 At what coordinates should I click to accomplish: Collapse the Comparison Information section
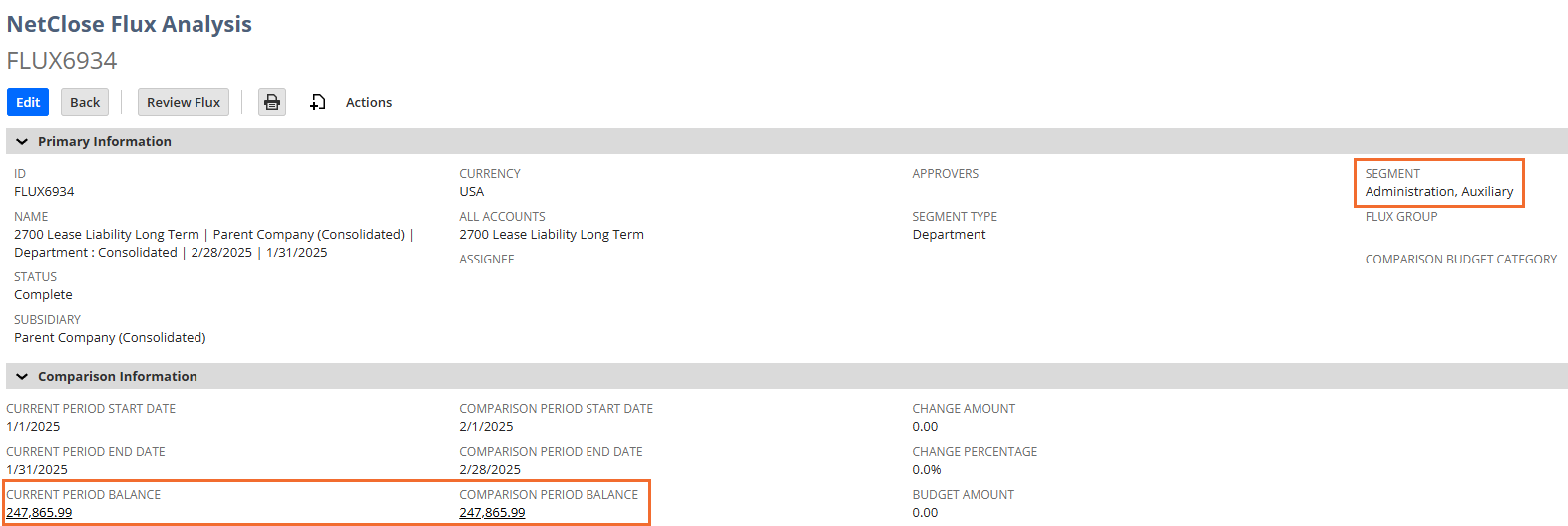click(22, 377)
